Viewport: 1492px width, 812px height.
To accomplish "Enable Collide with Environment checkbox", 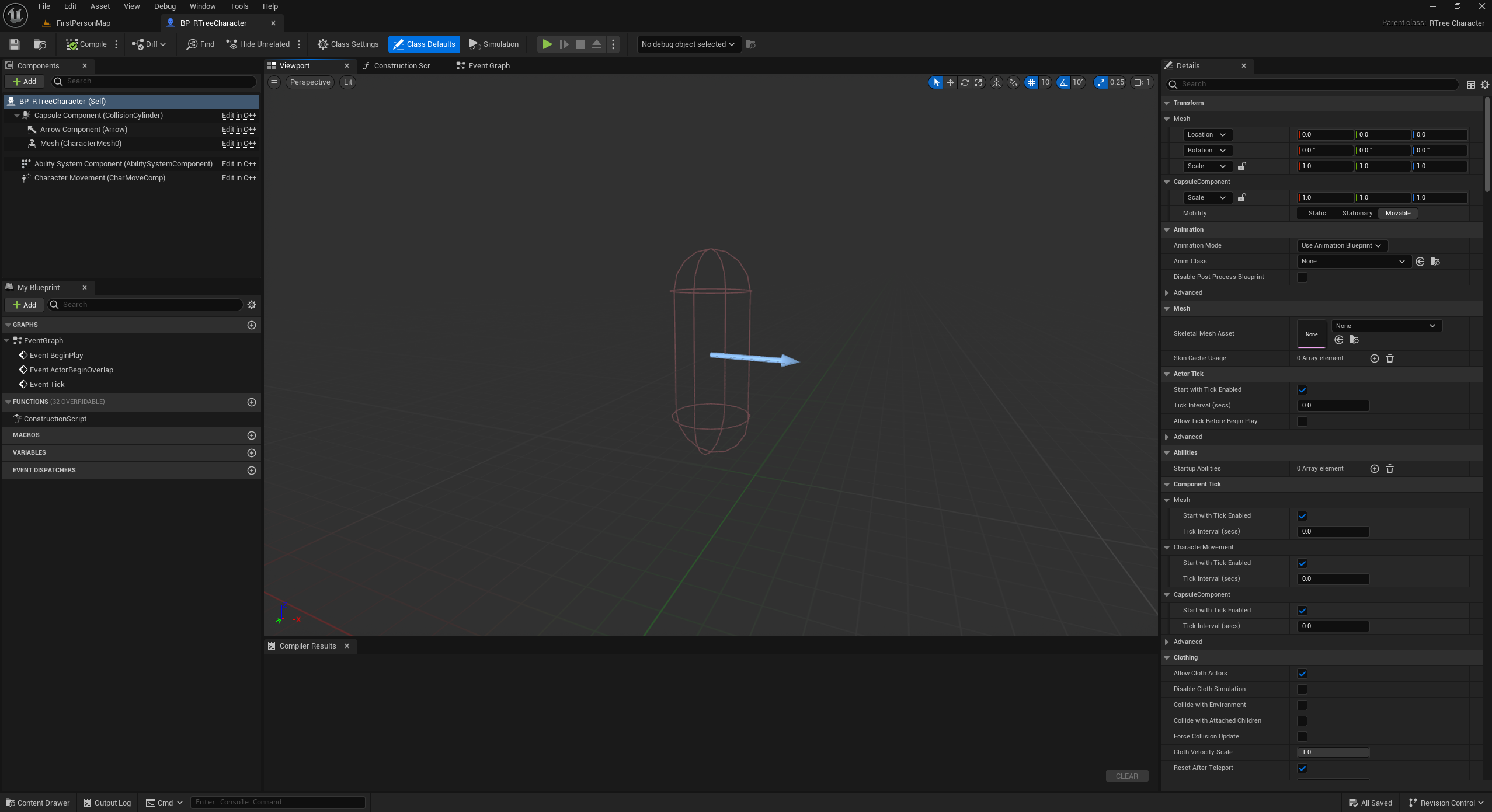I will [x=1302, y=705].
